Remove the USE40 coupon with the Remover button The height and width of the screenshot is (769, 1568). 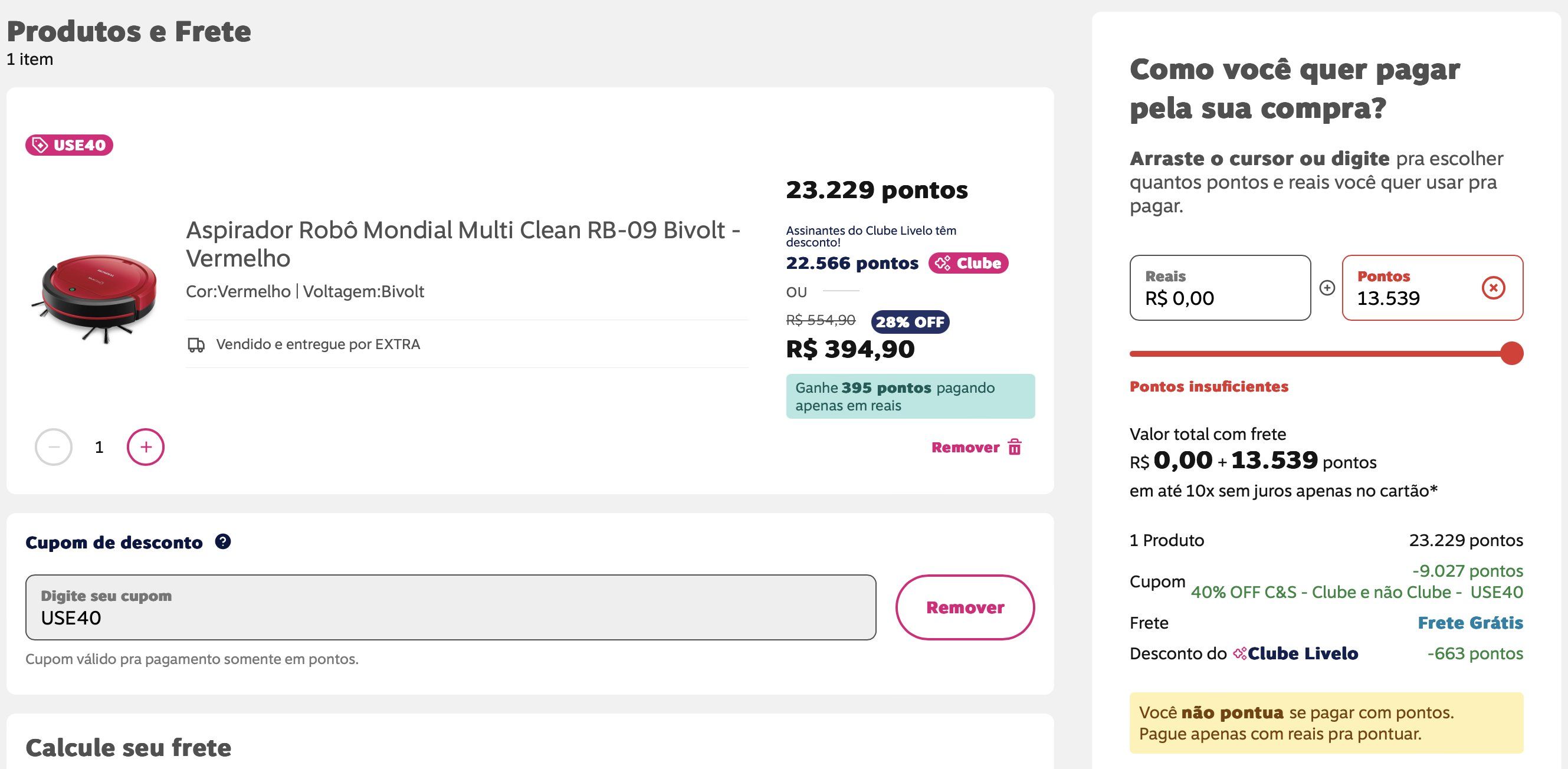(965, 607)
